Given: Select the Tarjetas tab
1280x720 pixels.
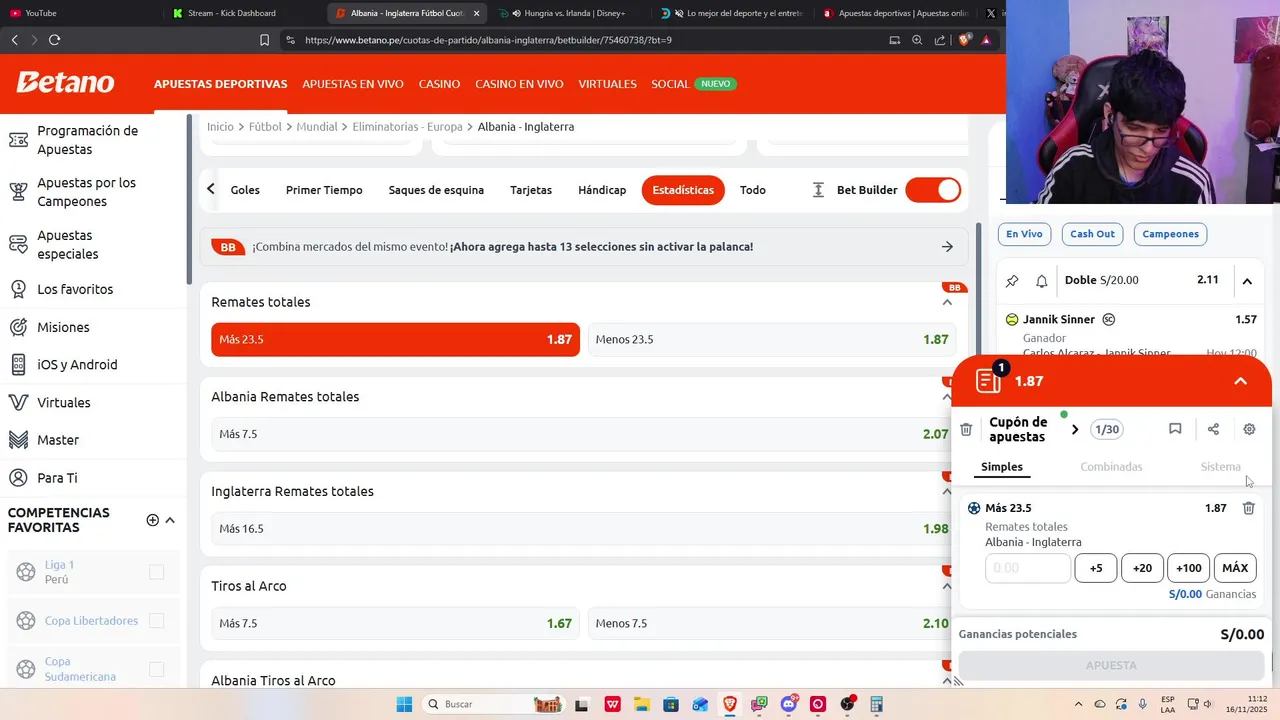Looking at the screenshot, I should click(531, 190).
